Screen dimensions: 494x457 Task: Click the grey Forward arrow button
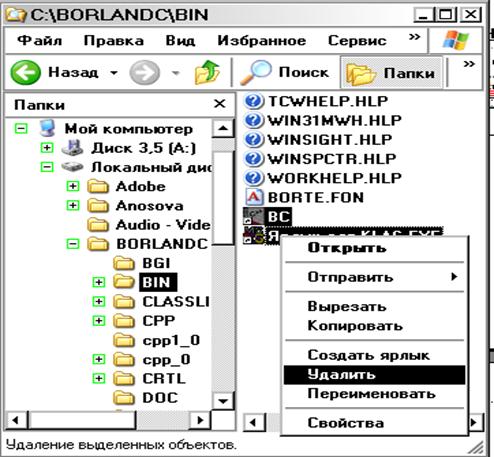point(144,72)
